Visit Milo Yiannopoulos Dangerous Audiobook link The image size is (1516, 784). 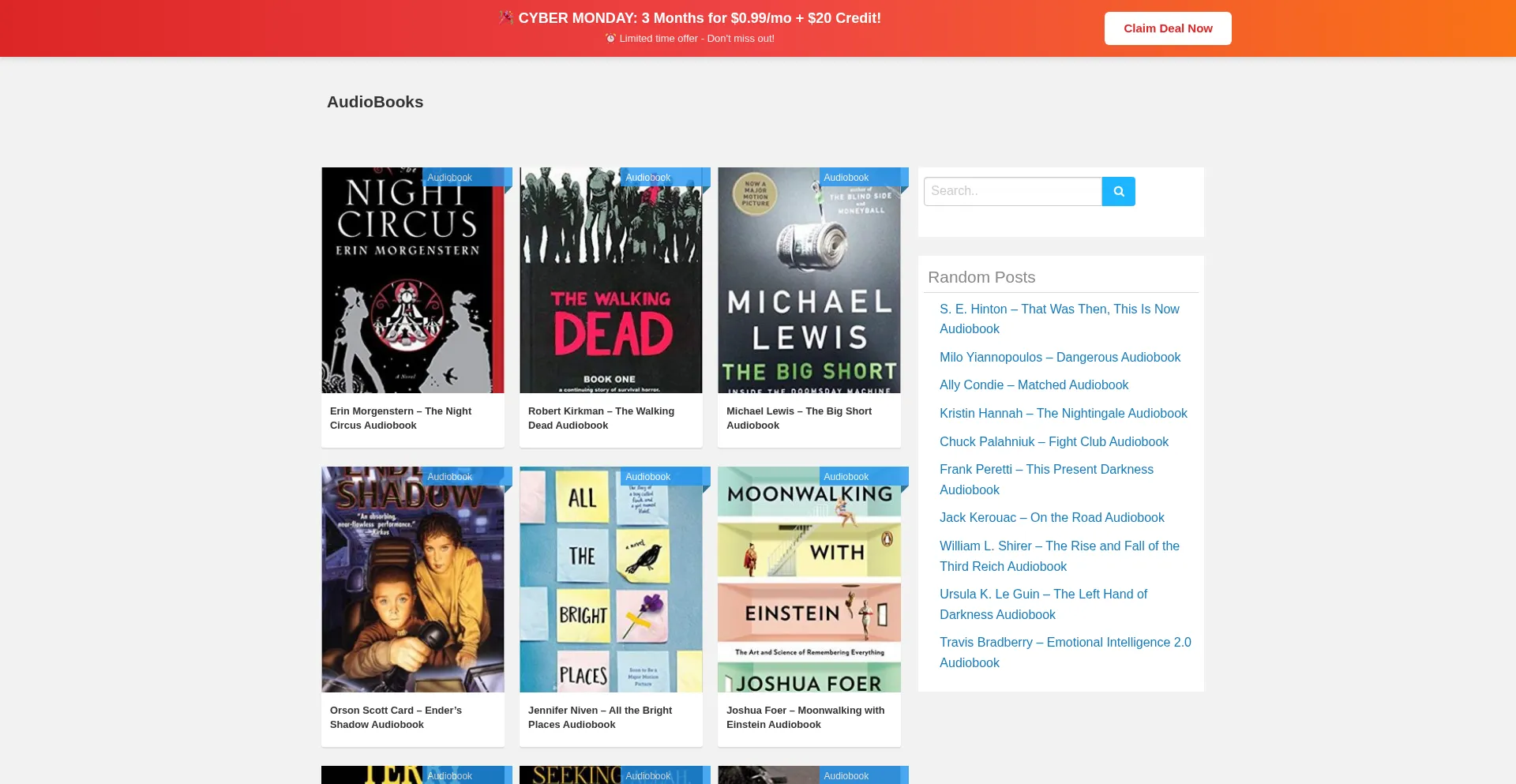[x=1060, y=358]
